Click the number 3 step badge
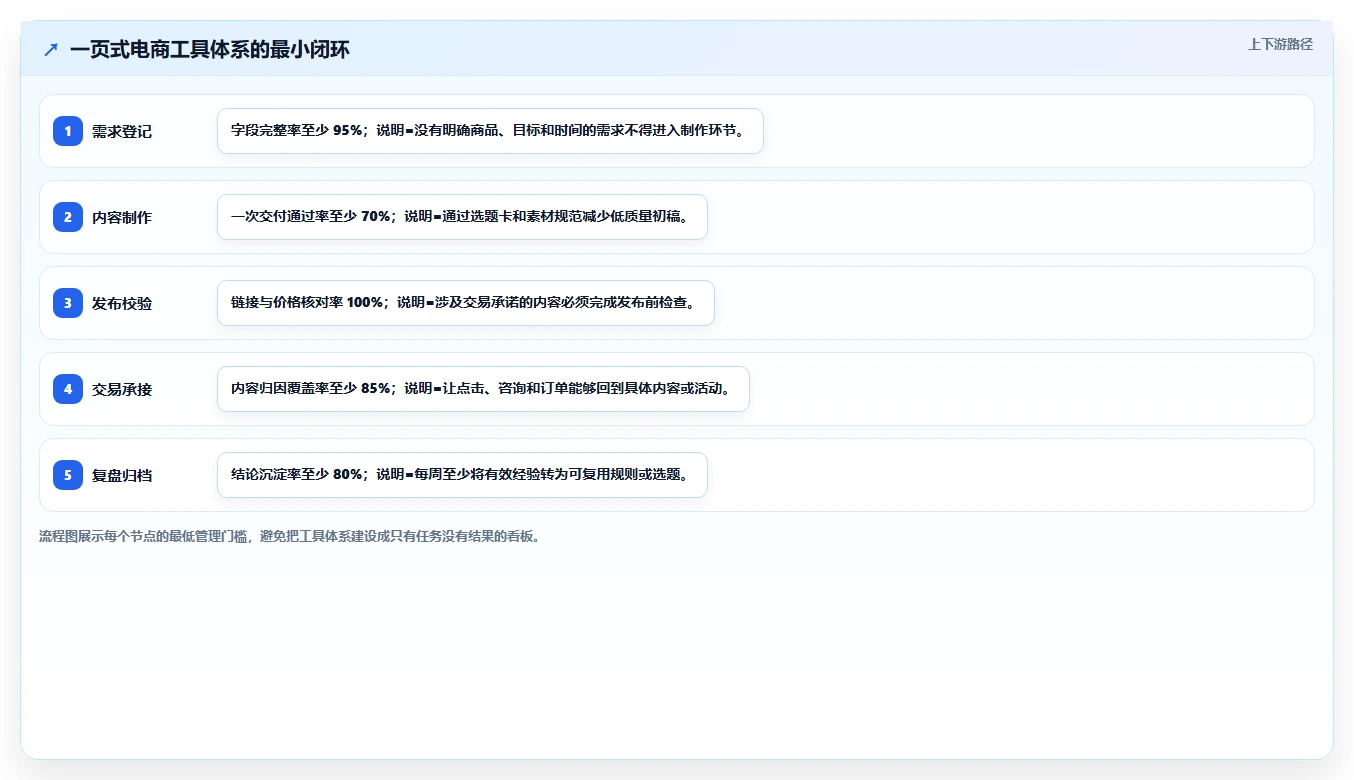Viewport: 1354px width, 780px height. pos(68,303)
